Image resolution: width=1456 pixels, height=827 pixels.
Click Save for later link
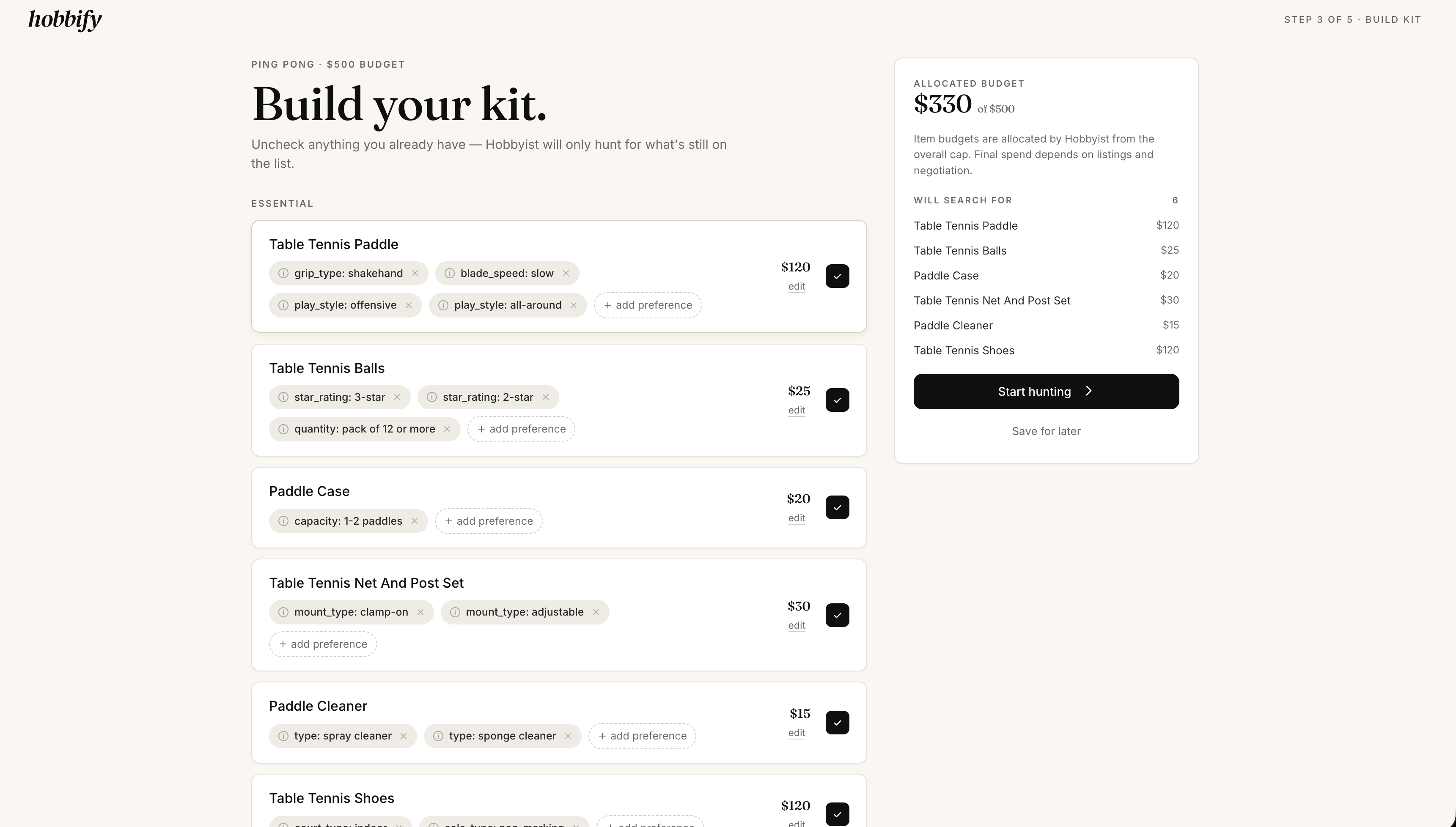tap(1046, 431)
